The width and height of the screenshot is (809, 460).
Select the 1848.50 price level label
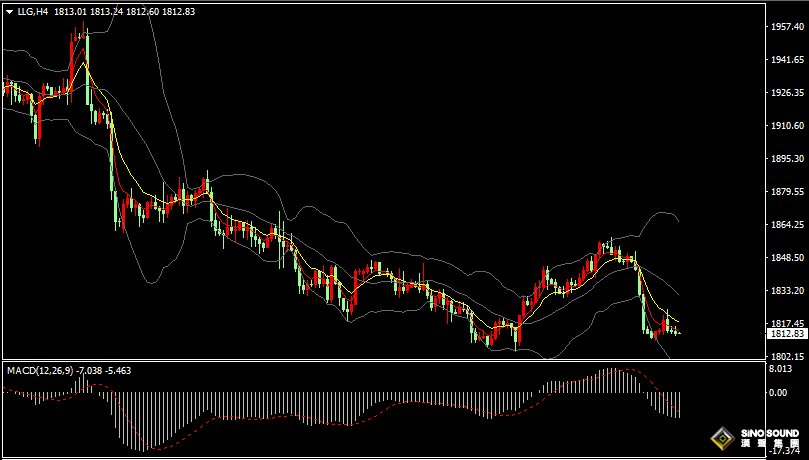(786, 257)
